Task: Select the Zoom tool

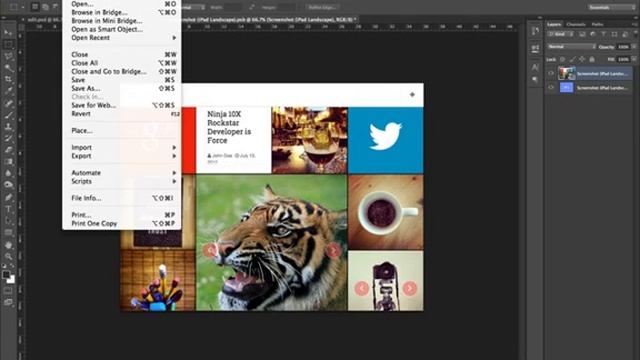Action: (9, 256)
